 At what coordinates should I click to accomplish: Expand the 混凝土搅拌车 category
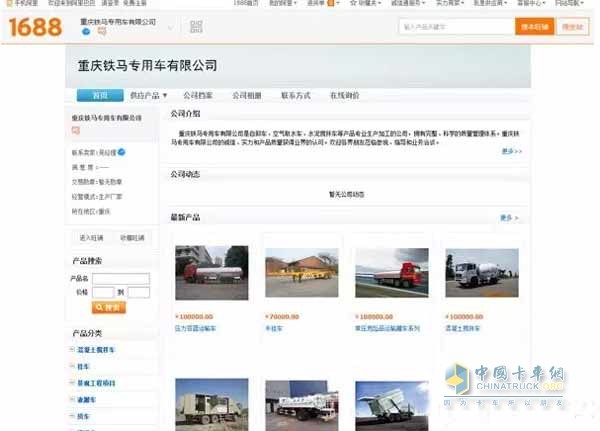click(x=72, y=349)
